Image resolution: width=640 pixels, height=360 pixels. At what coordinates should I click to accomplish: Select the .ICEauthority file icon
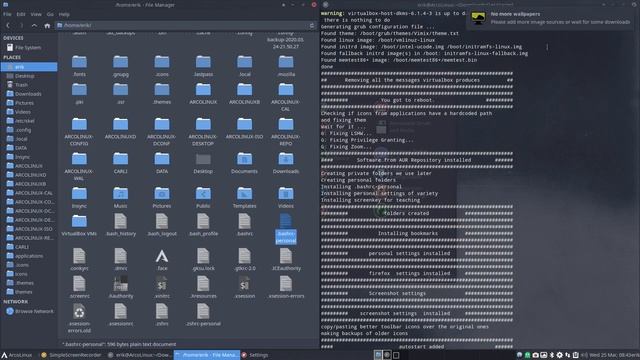286,256
